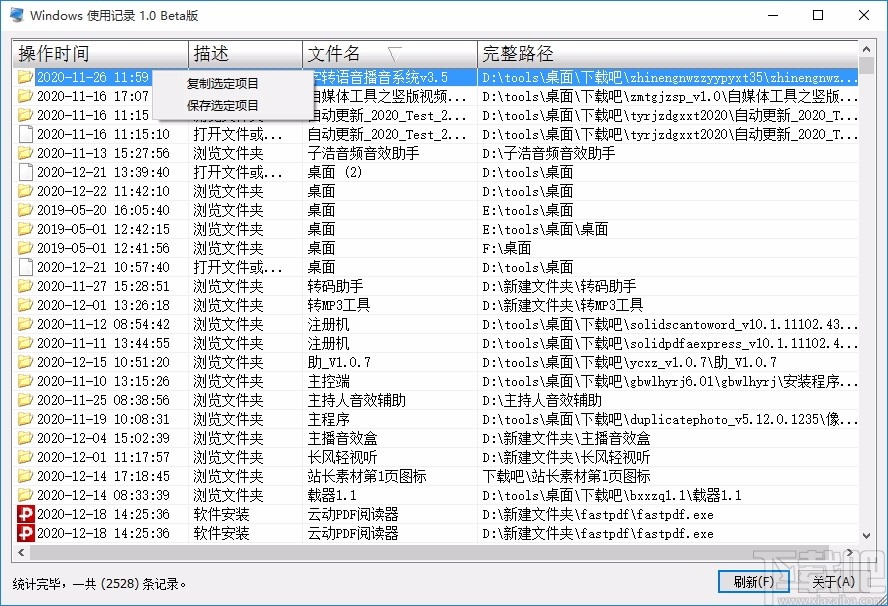Click the red PDF icon on the last row
888x606 pixels.
[25, 533]
